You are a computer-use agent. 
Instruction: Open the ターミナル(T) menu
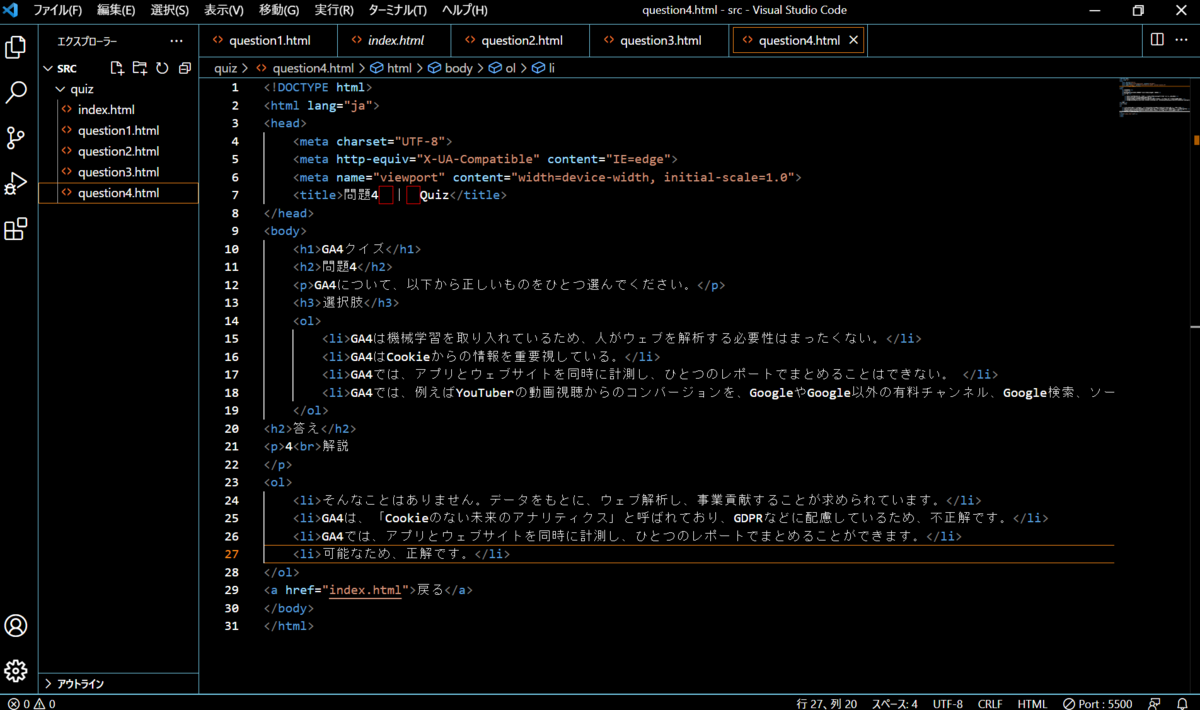tap(397, 10)
